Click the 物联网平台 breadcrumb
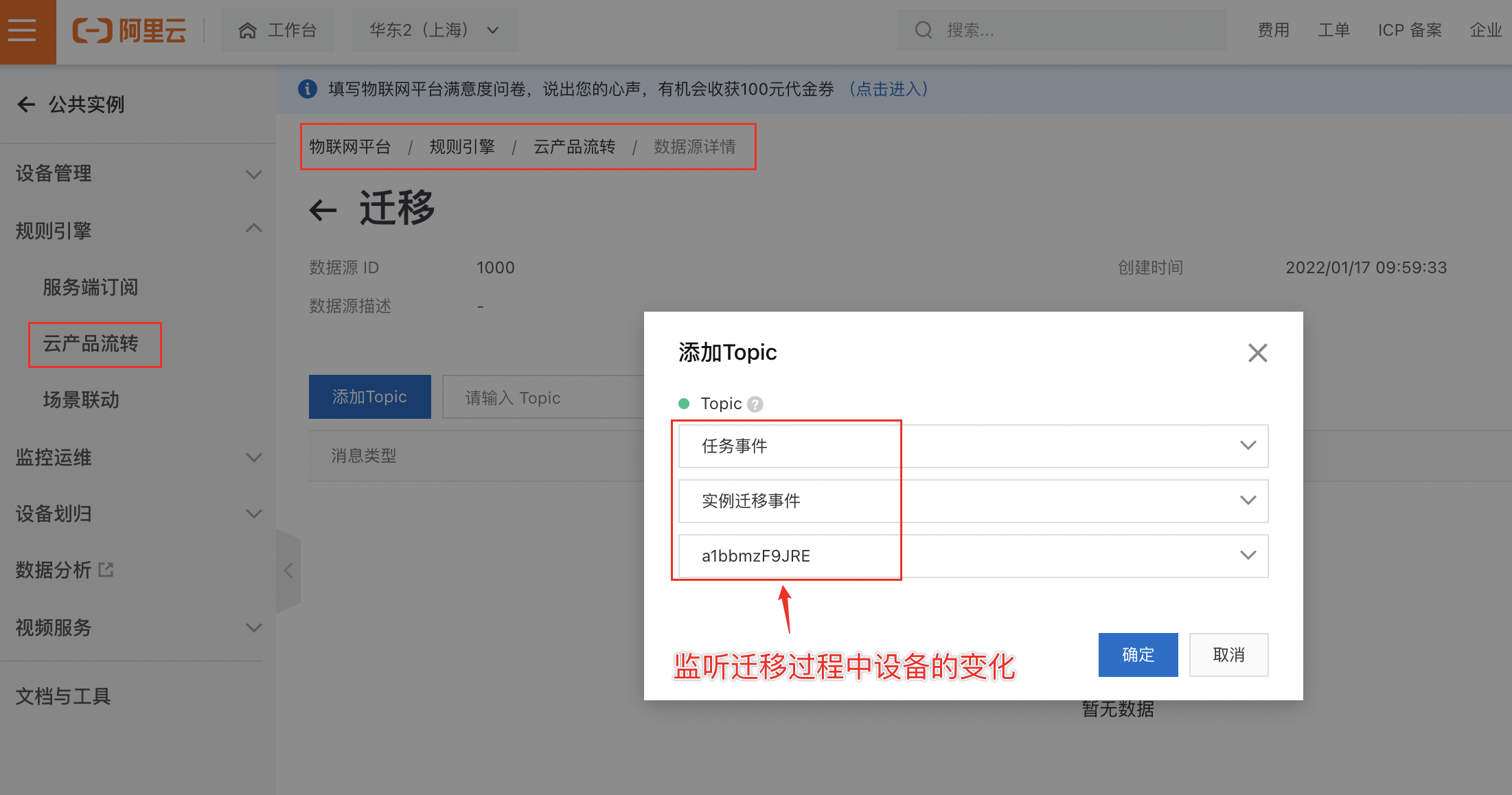Screen dimensions: 1512x795 (x=350, y=146)
